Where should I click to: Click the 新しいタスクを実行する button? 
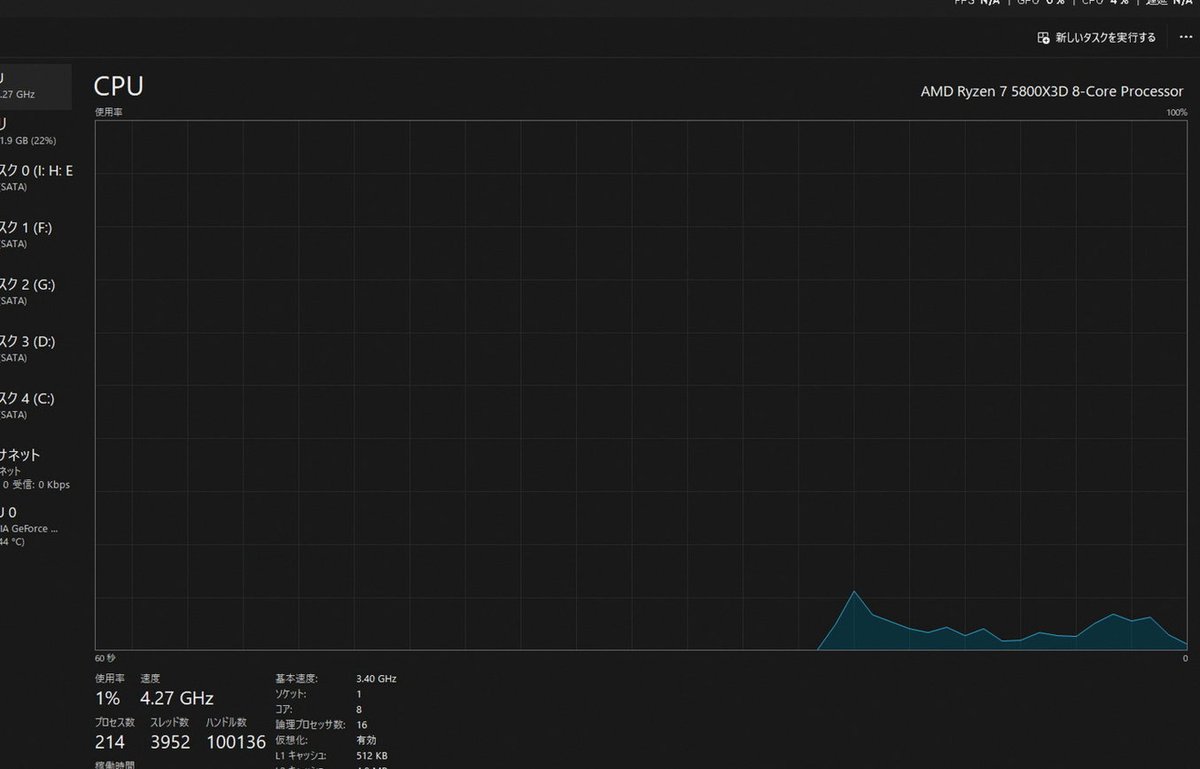pyautogui.click(x=1097, y=38)
